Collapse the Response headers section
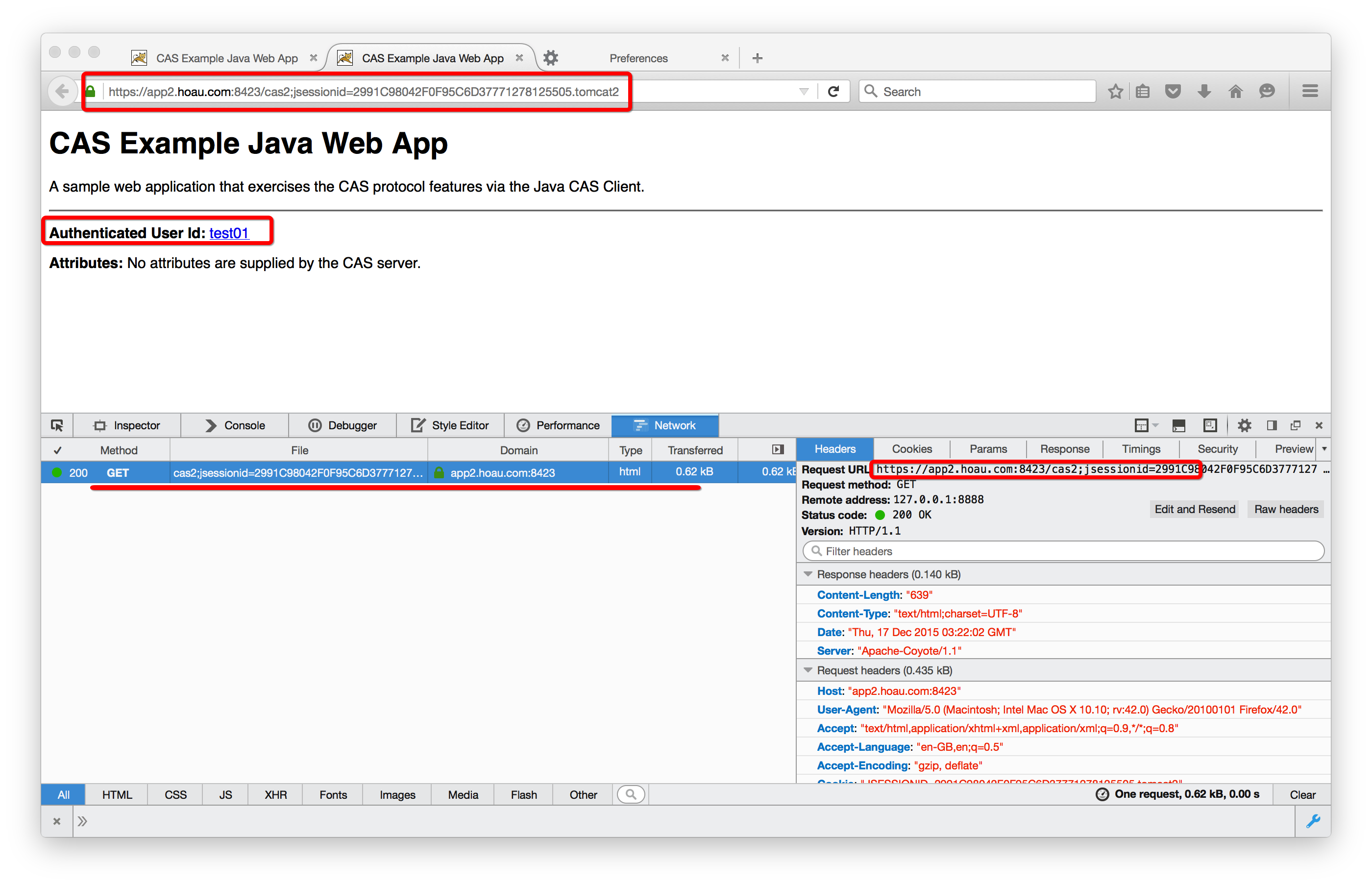Screen dimensions: 1372x886 click(808, 574)
